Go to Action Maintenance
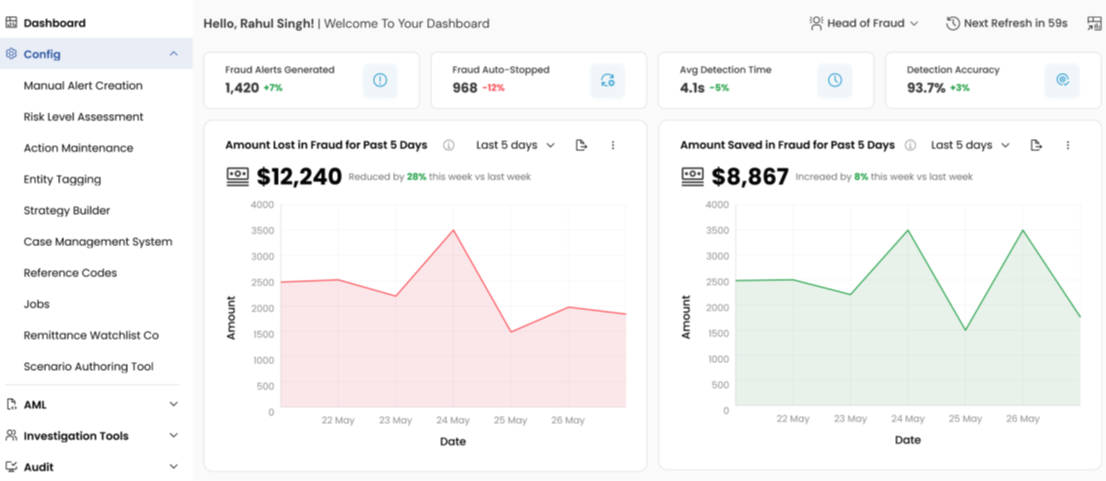This screenshot has height=481, width=1106. pyautogui.click(x=78, y=148)
